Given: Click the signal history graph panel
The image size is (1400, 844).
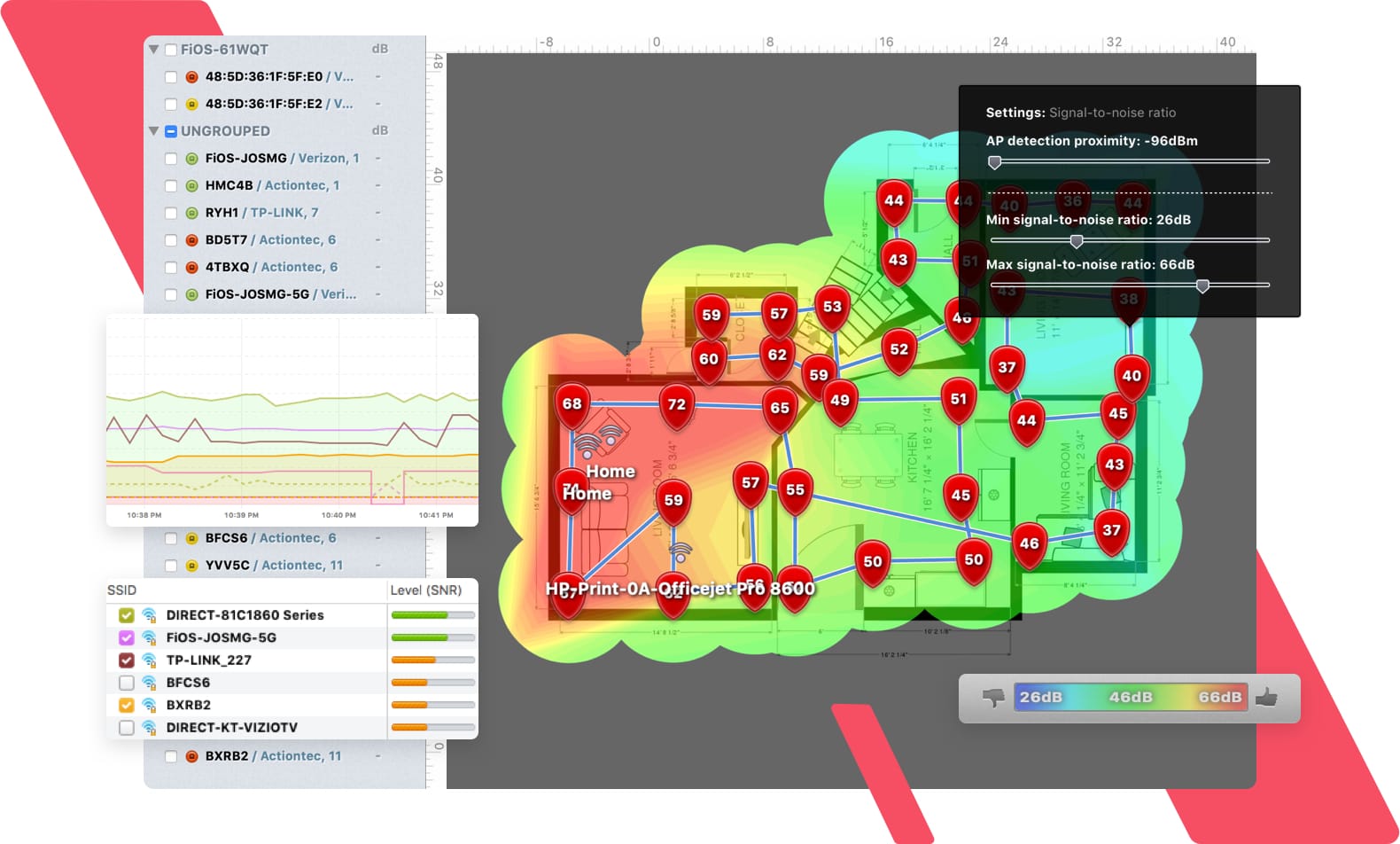Looking at the screenshot, I should click(292, 420).
